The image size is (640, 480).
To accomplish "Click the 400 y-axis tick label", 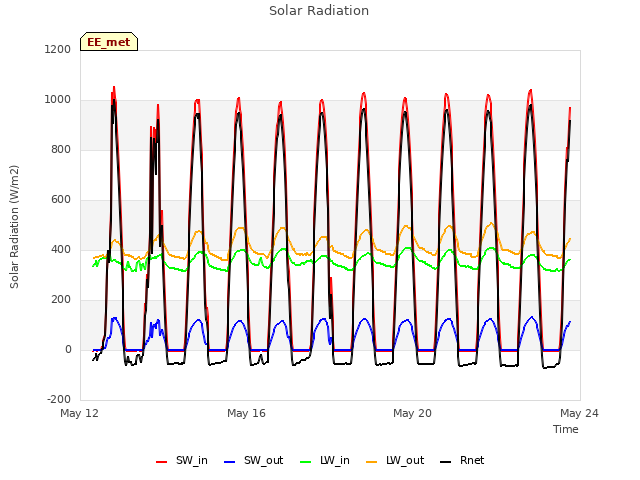I will click(x=61, y=249).
